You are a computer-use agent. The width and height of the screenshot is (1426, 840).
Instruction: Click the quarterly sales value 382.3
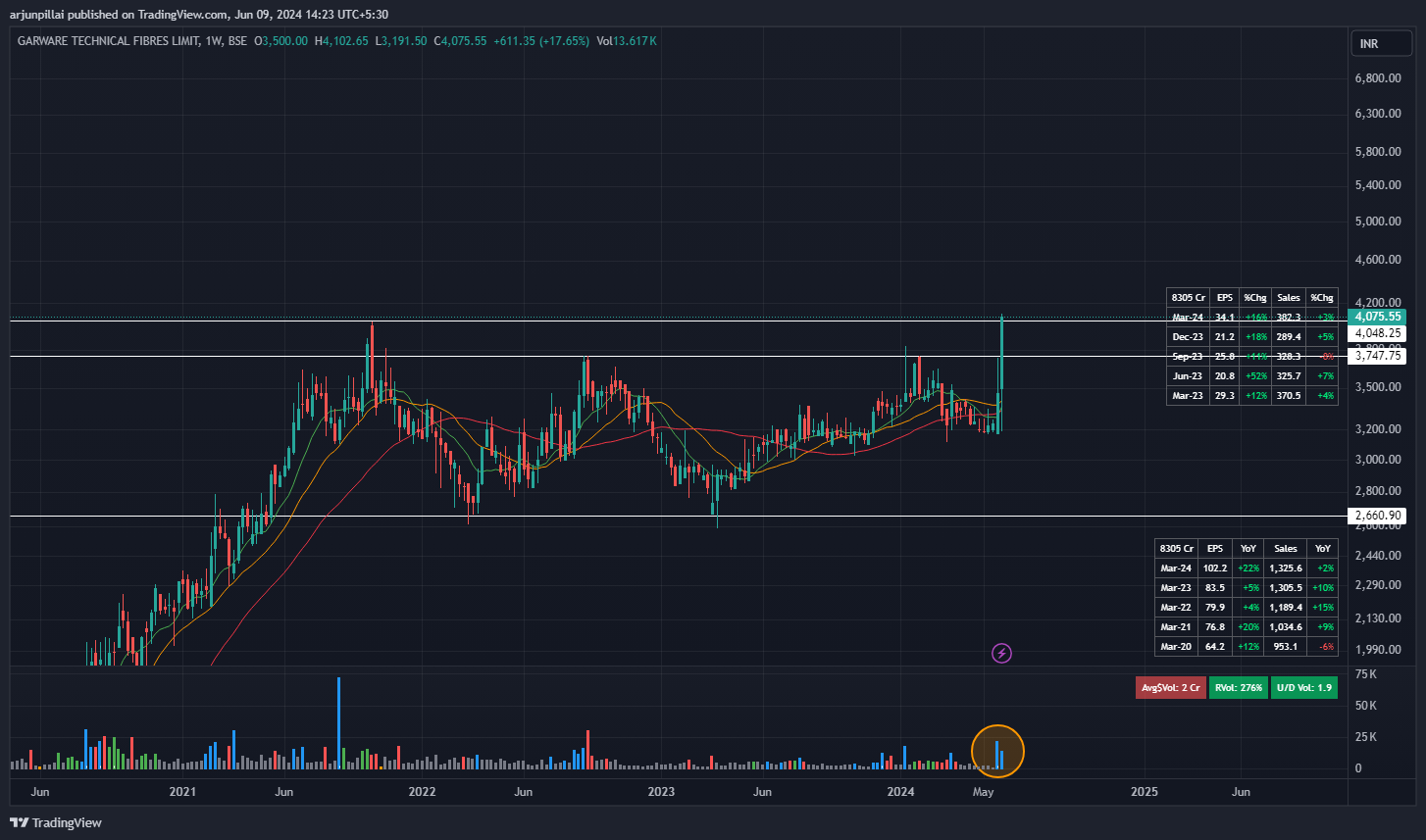pos(1288,317)
